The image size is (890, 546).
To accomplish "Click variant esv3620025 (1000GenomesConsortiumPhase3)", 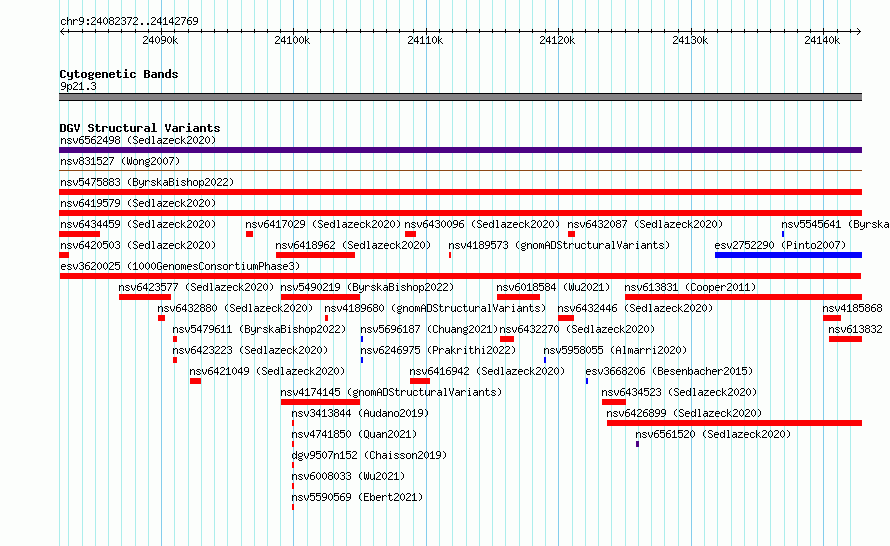I will 180,266.
